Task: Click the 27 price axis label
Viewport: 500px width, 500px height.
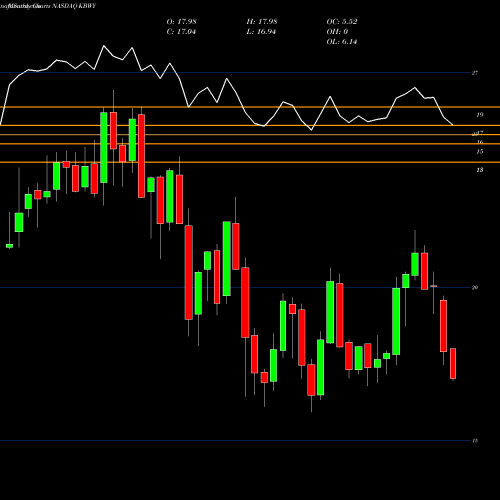Action: 475,73
